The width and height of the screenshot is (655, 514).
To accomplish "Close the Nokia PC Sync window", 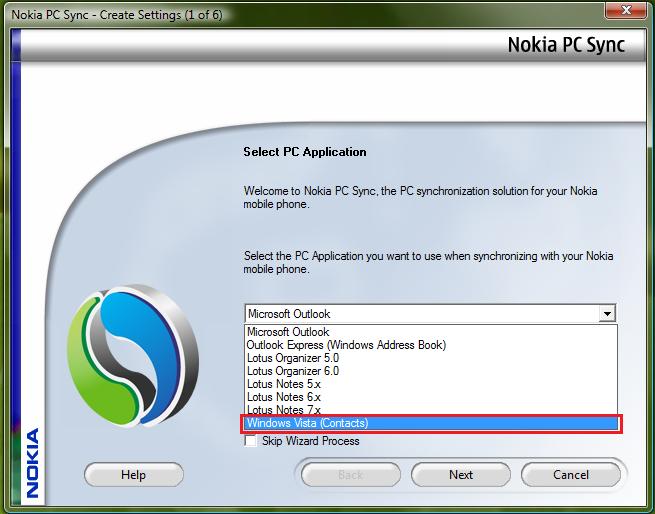I will [x=626, y=10].
